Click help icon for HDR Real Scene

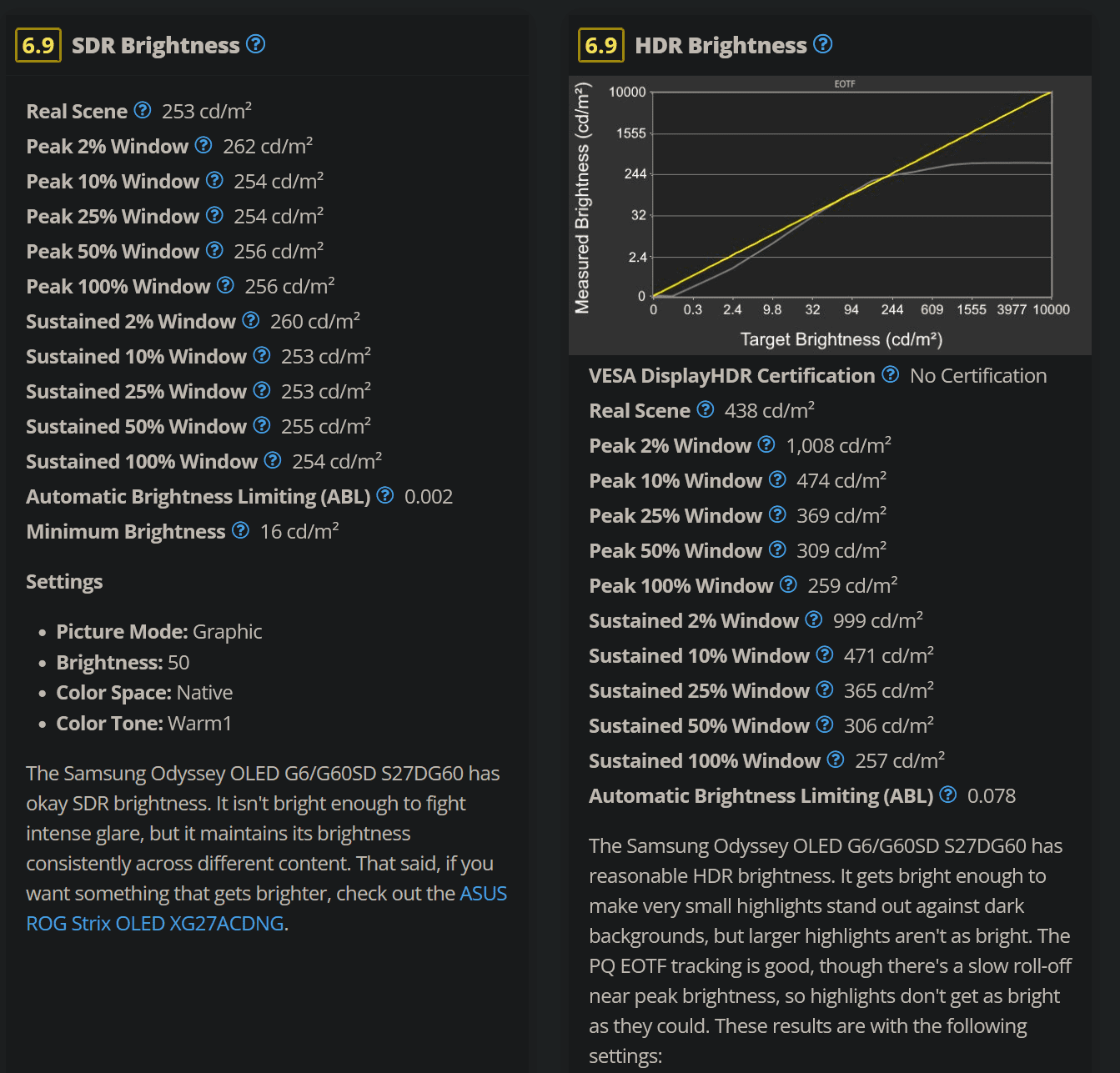(706, 409)
